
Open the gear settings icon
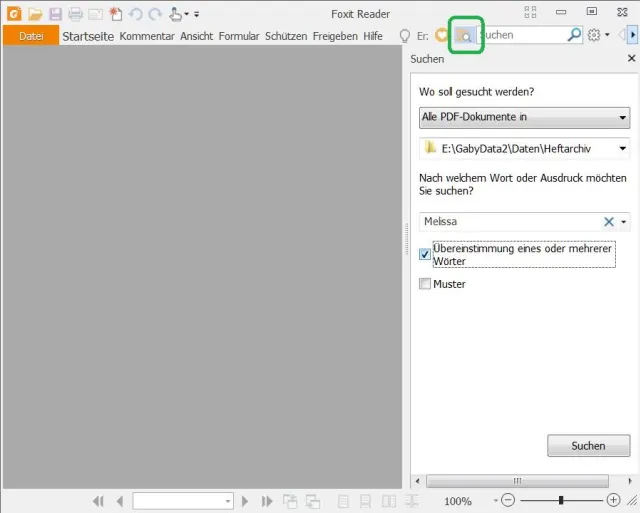594,35
